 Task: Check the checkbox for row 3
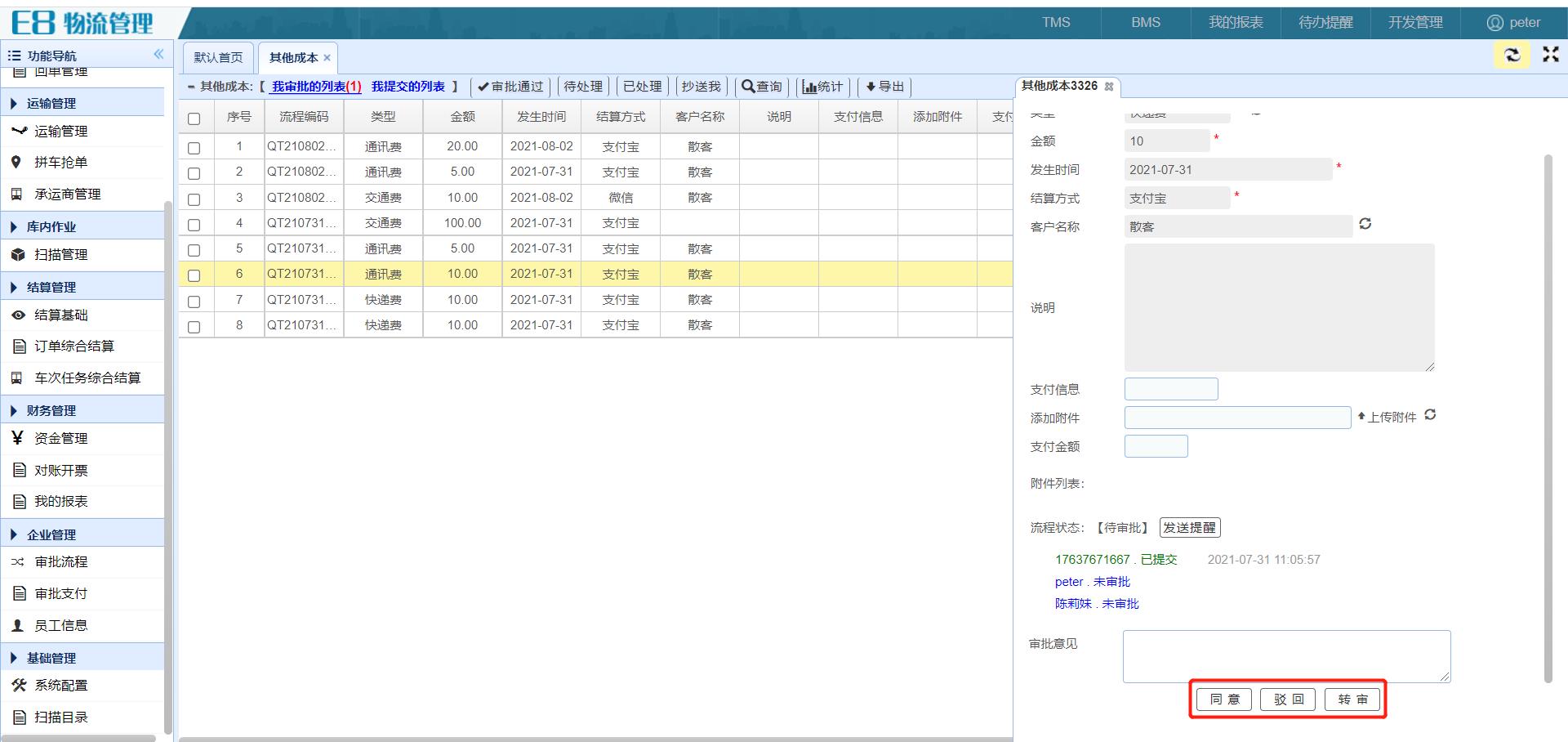coord(194,199)
